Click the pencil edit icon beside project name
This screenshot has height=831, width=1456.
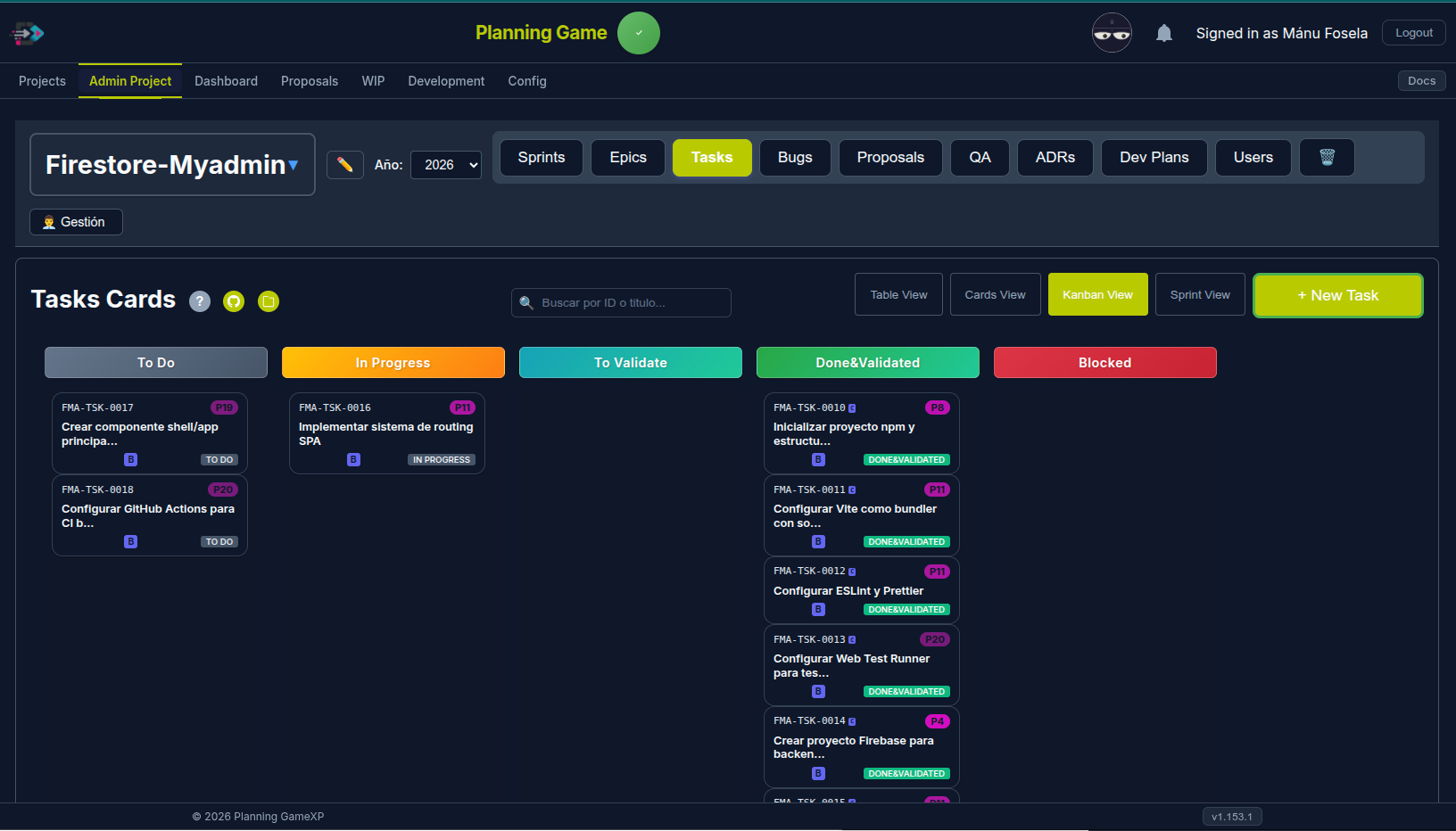click(x=345, y=164)
